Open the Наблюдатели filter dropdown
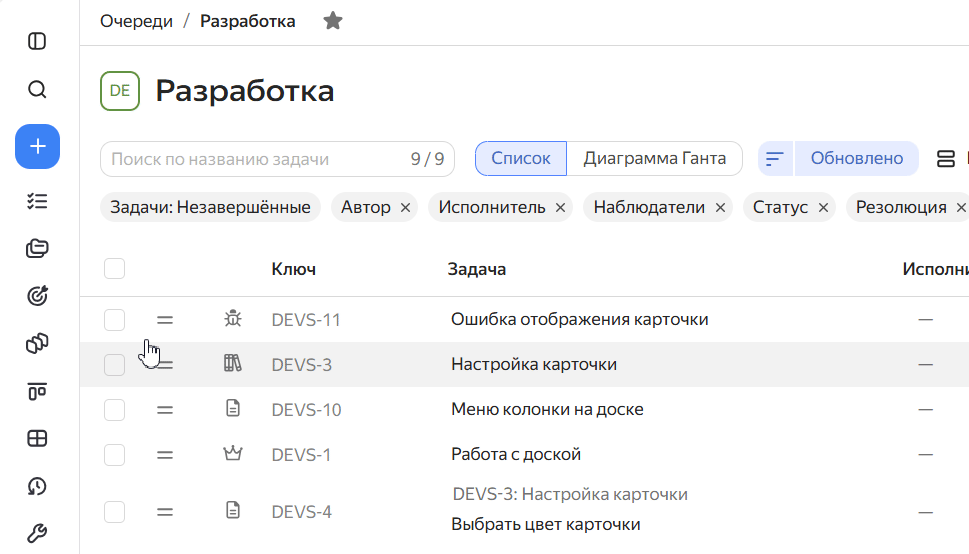969x554 pixels. click(x=649, y=207)
